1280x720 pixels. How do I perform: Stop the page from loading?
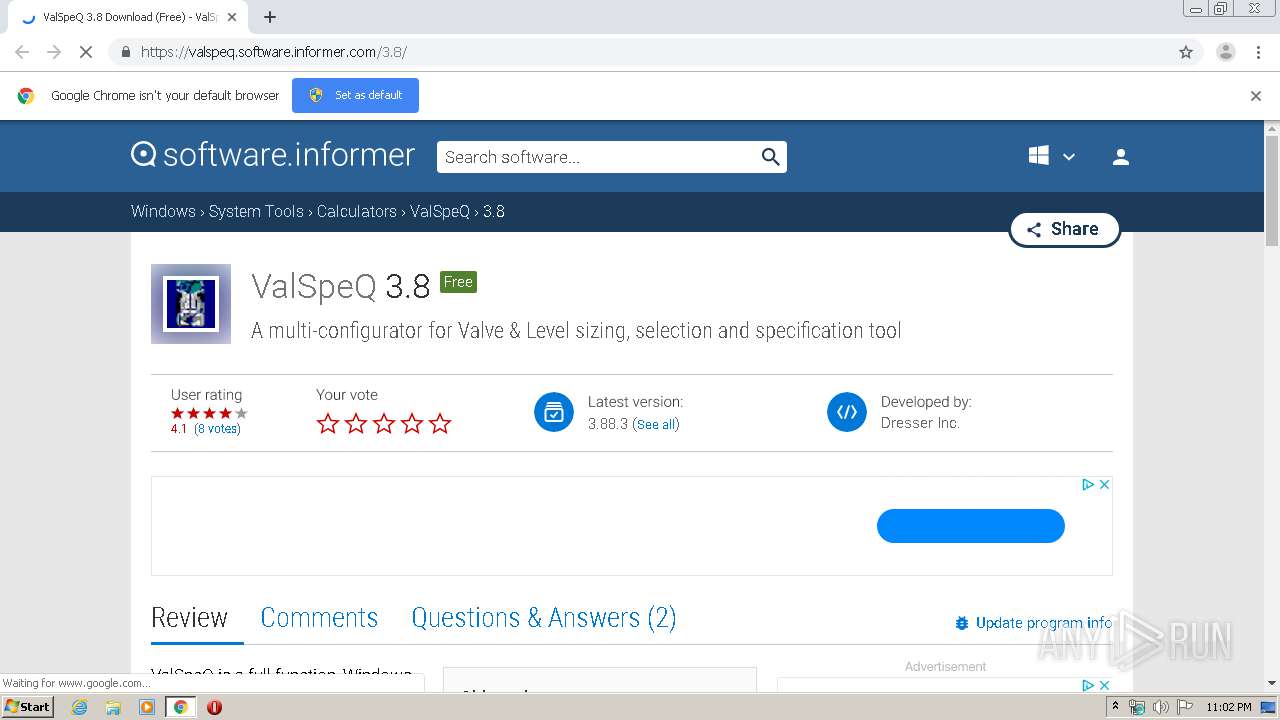pyautogui.click(x=86, y=52)
